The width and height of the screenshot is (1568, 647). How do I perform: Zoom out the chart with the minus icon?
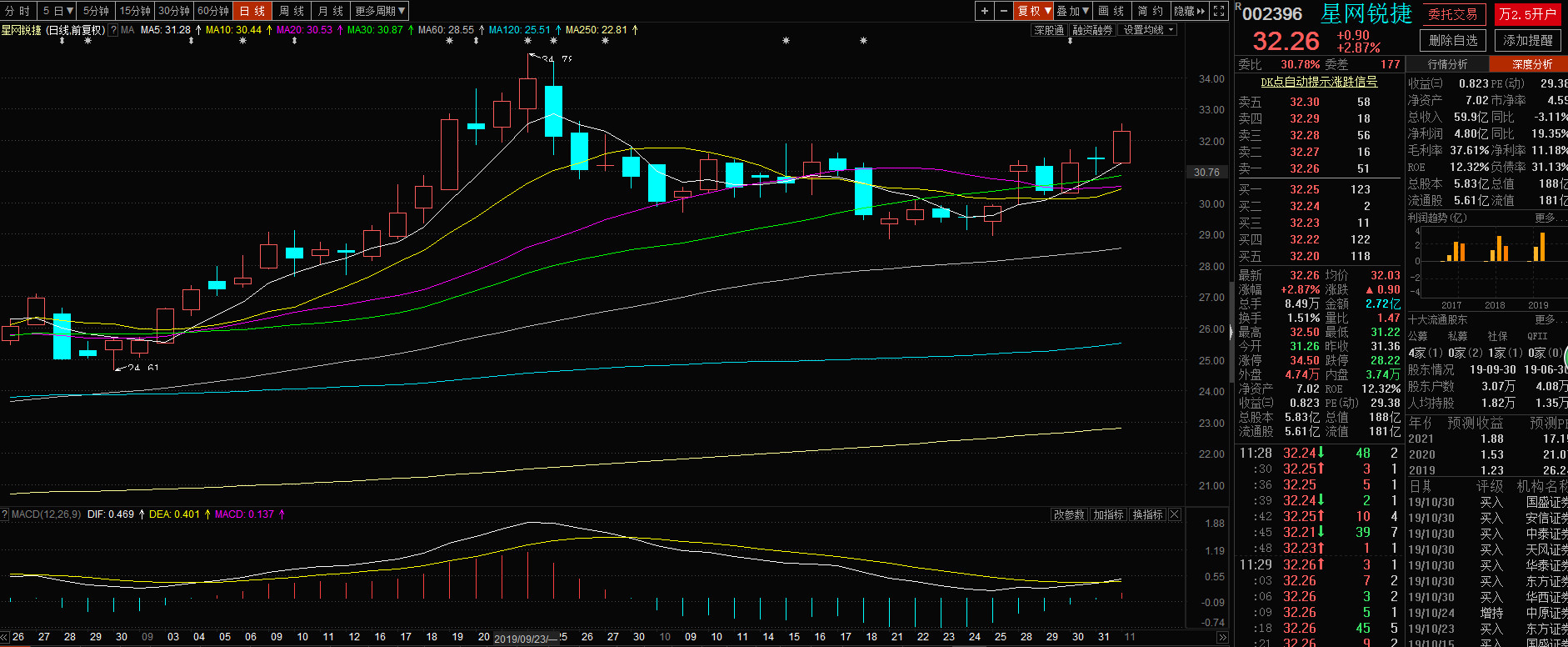1004,11
